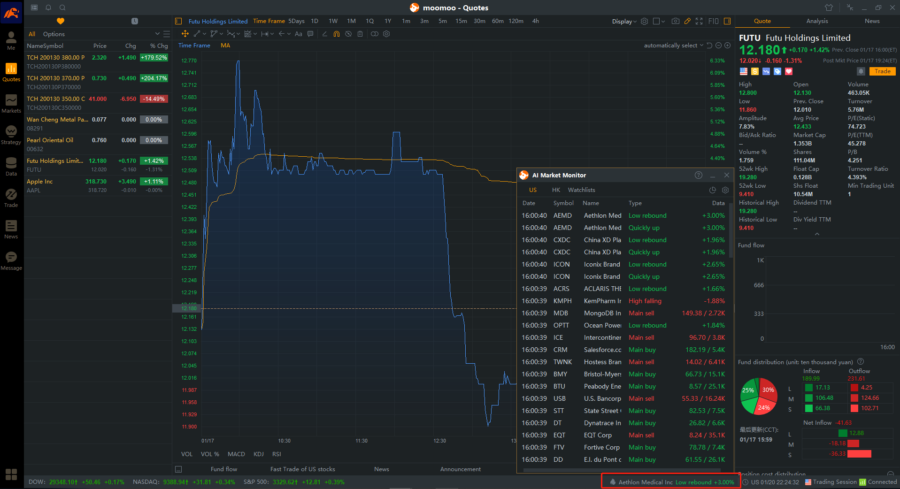
Task: Collapse the quote details chevron
Action: (817, 234)
